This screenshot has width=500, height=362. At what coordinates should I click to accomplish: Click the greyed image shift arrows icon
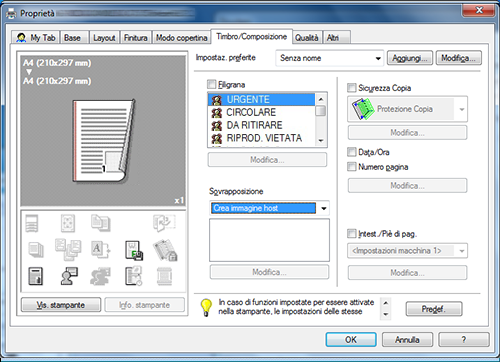pos(68,223)
